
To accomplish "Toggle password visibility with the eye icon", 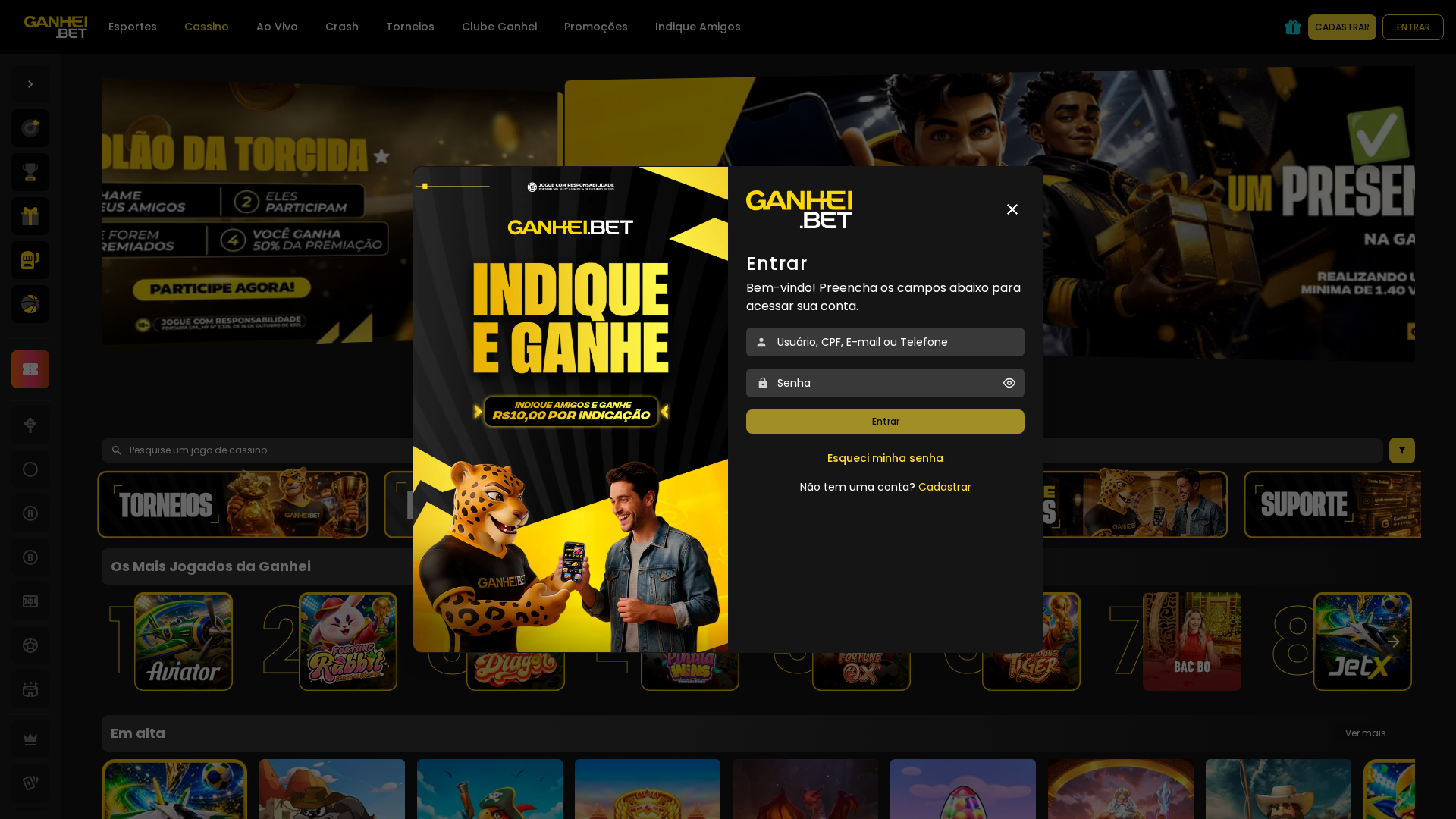I will tap(1009, 383).
